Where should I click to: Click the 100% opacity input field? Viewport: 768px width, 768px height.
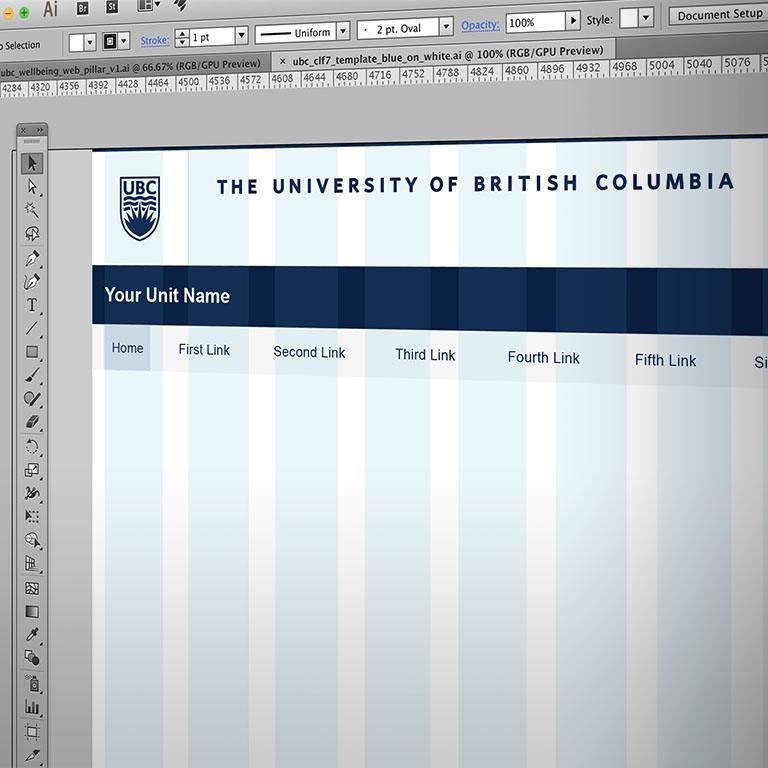coord(536,22)
